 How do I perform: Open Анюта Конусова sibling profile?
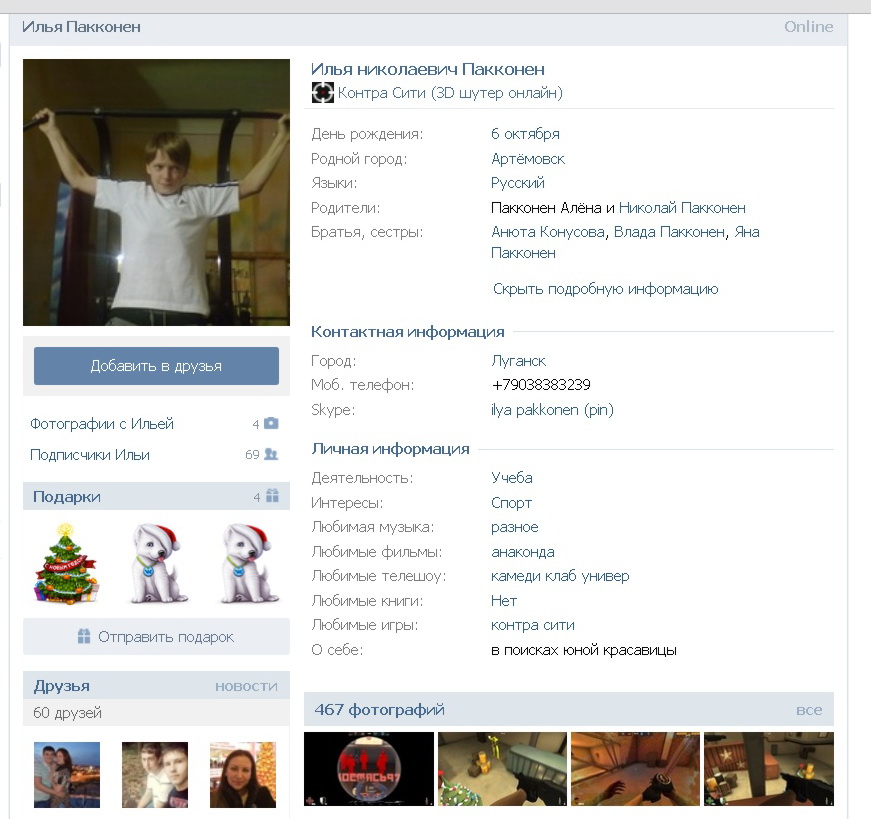548,232
